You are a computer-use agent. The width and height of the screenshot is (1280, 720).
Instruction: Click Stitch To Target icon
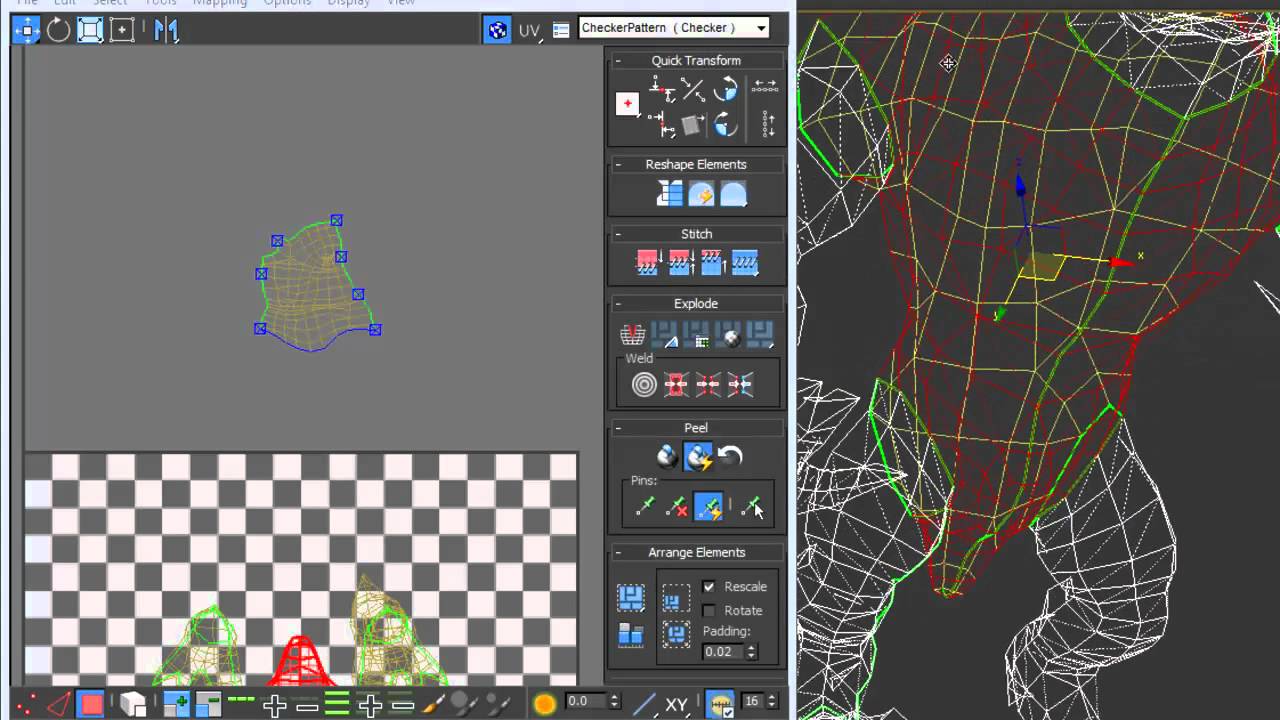(648, 263)
